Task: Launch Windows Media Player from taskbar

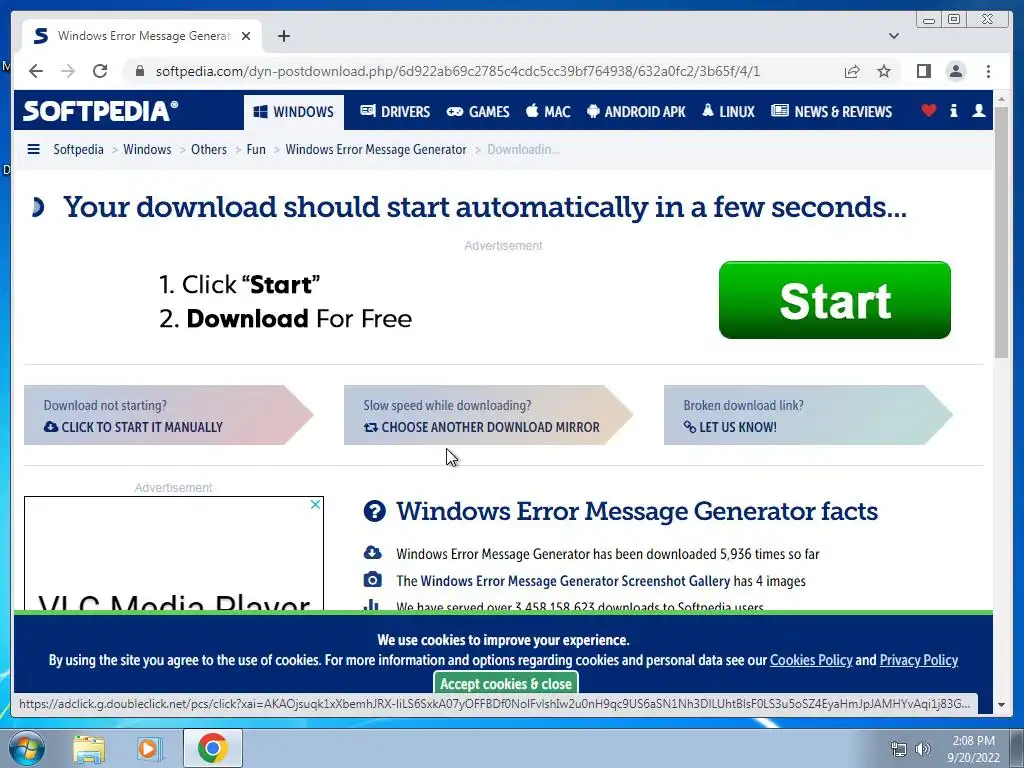Action: click(x=149, y=748)
